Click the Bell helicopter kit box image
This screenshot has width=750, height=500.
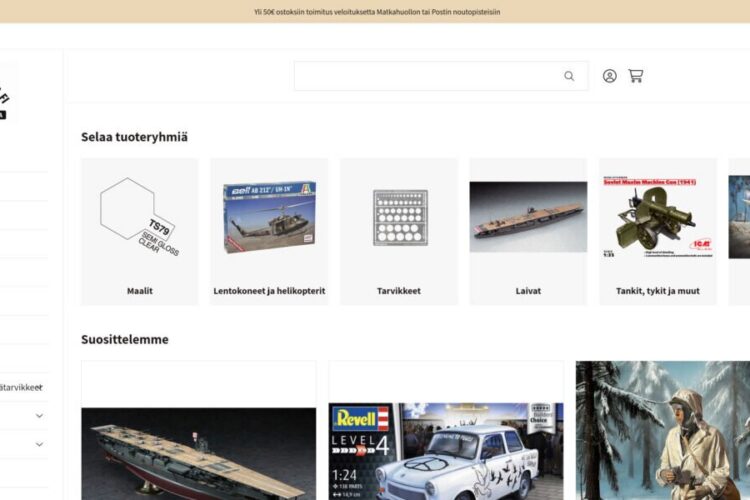[x=269, y=216]
